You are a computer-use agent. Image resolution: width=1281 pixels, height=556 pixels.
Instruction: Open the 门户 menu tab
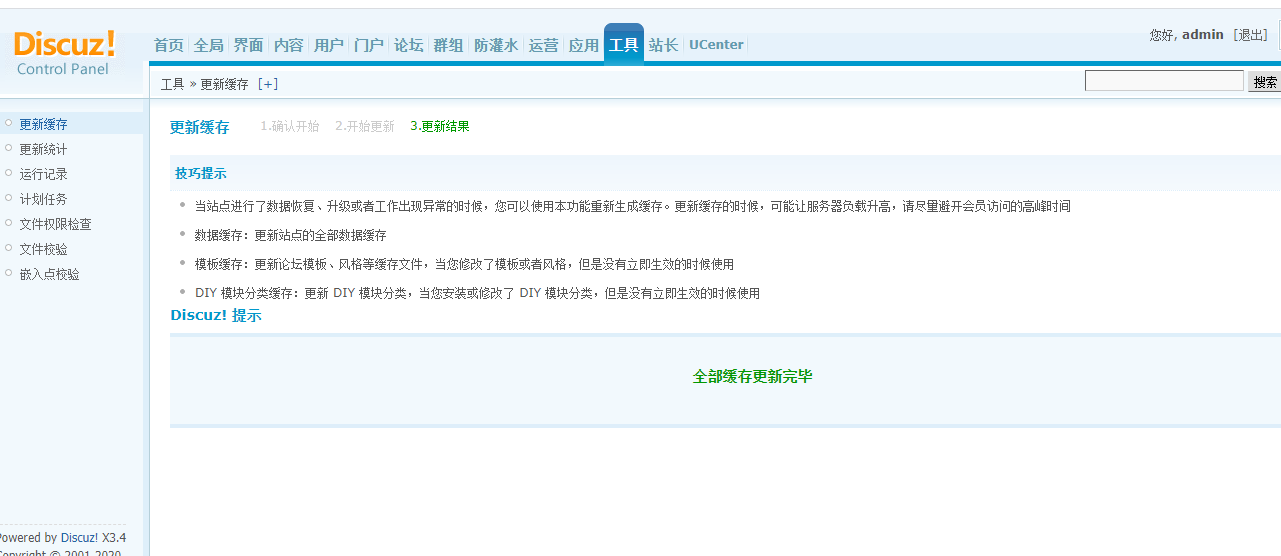coord(369,45)
